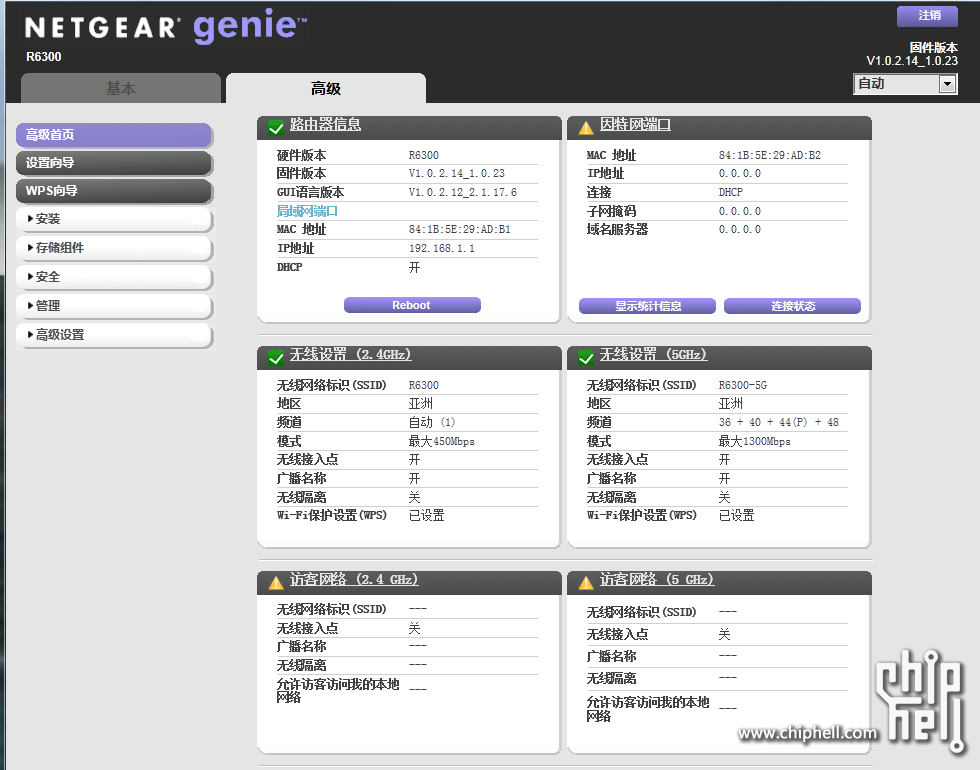Click the green check icon beside 路由器信息
The width and height of the screenshot is (980, 770).
click(276, 128)
